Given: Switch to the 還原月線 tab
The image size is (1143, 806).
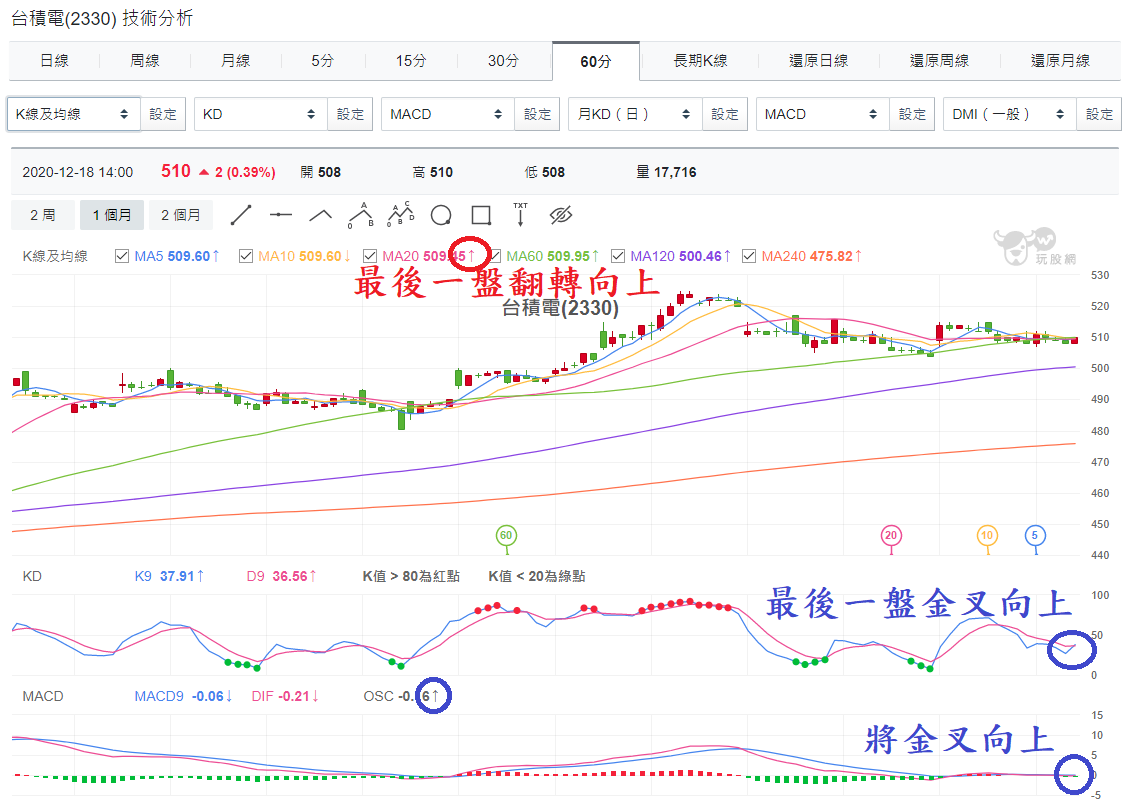Looking at the screenshot, I should (1061, 61).
